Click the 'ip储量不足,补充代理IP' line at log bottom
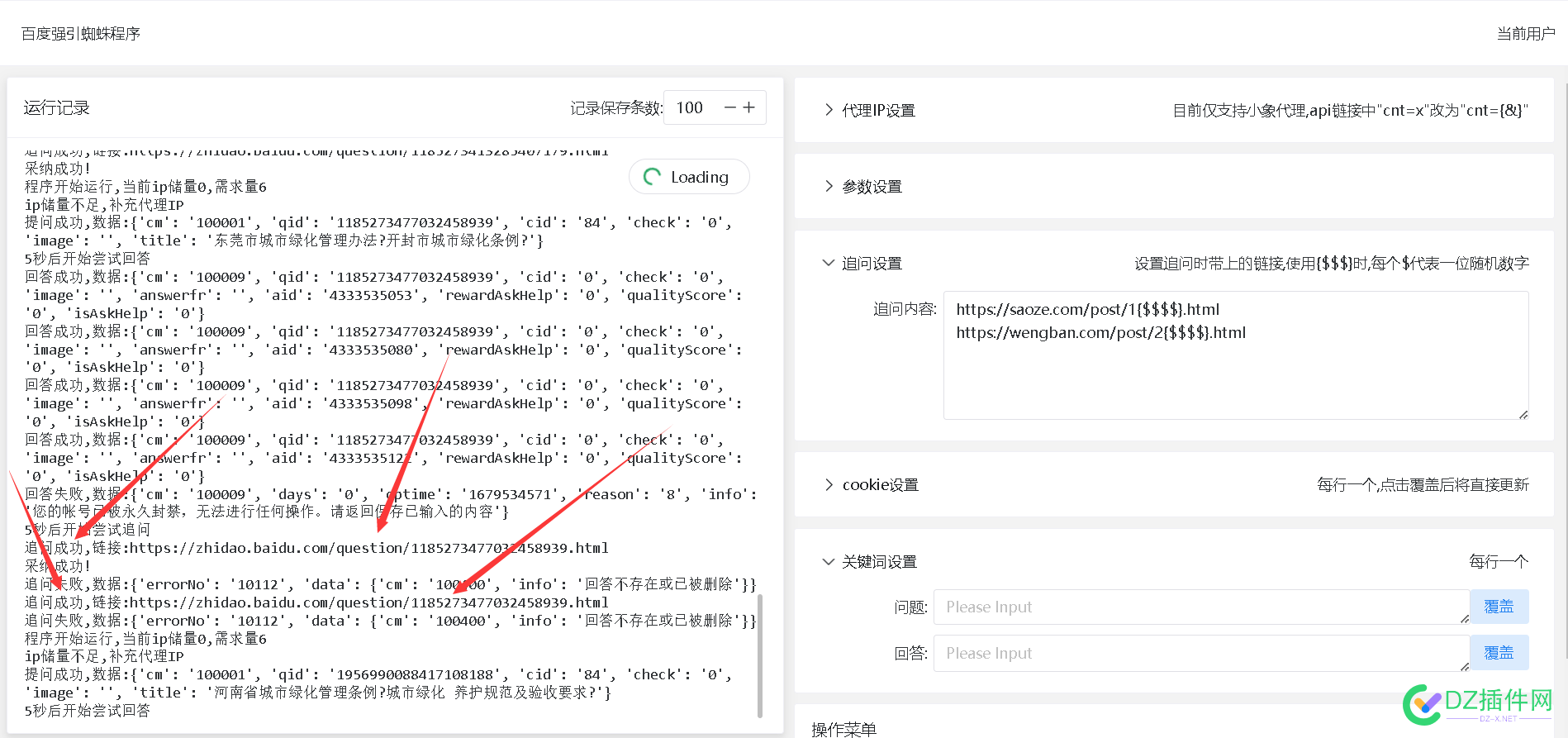 104,656
